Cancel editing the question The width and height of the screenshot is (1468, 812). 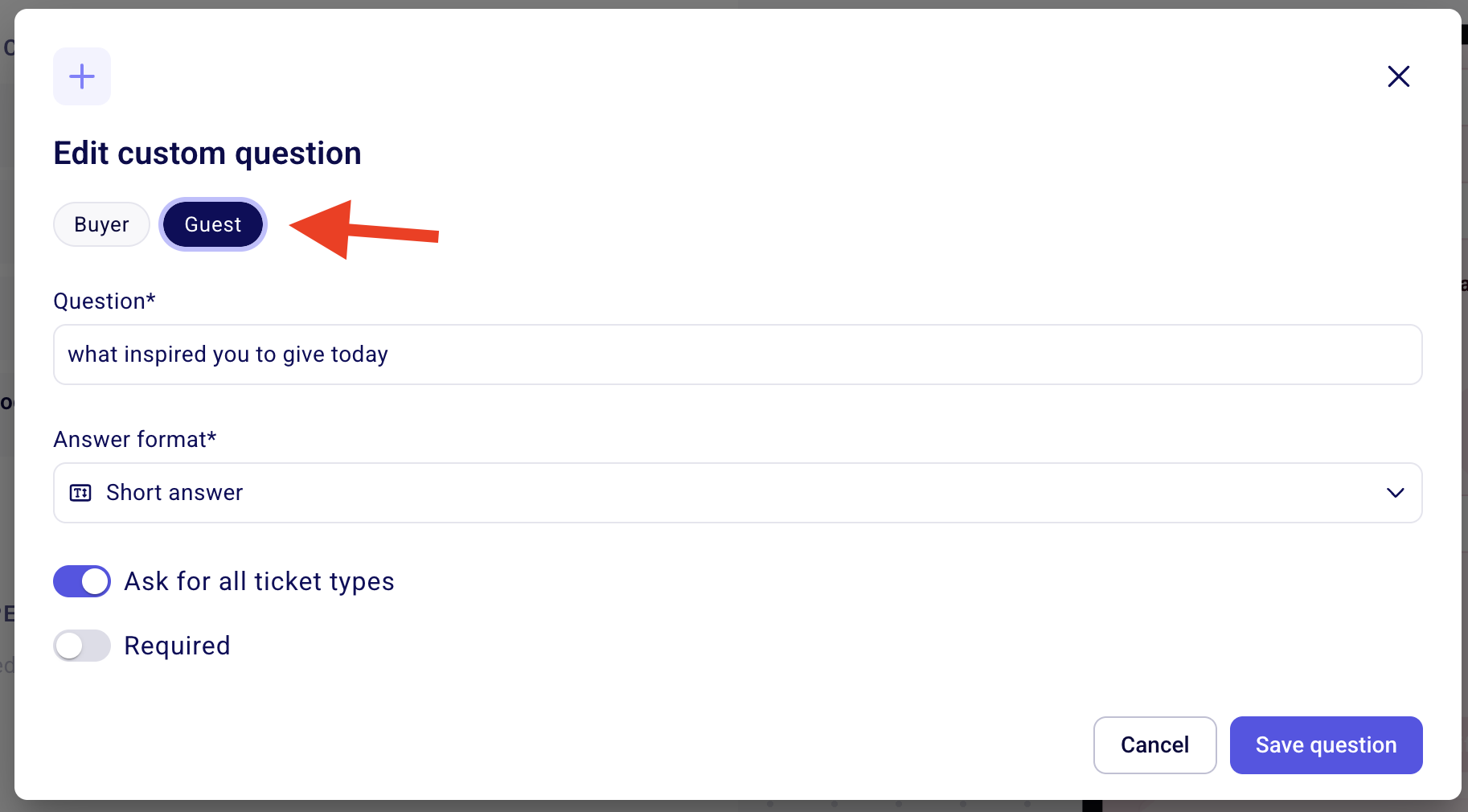pos(1155,745)
